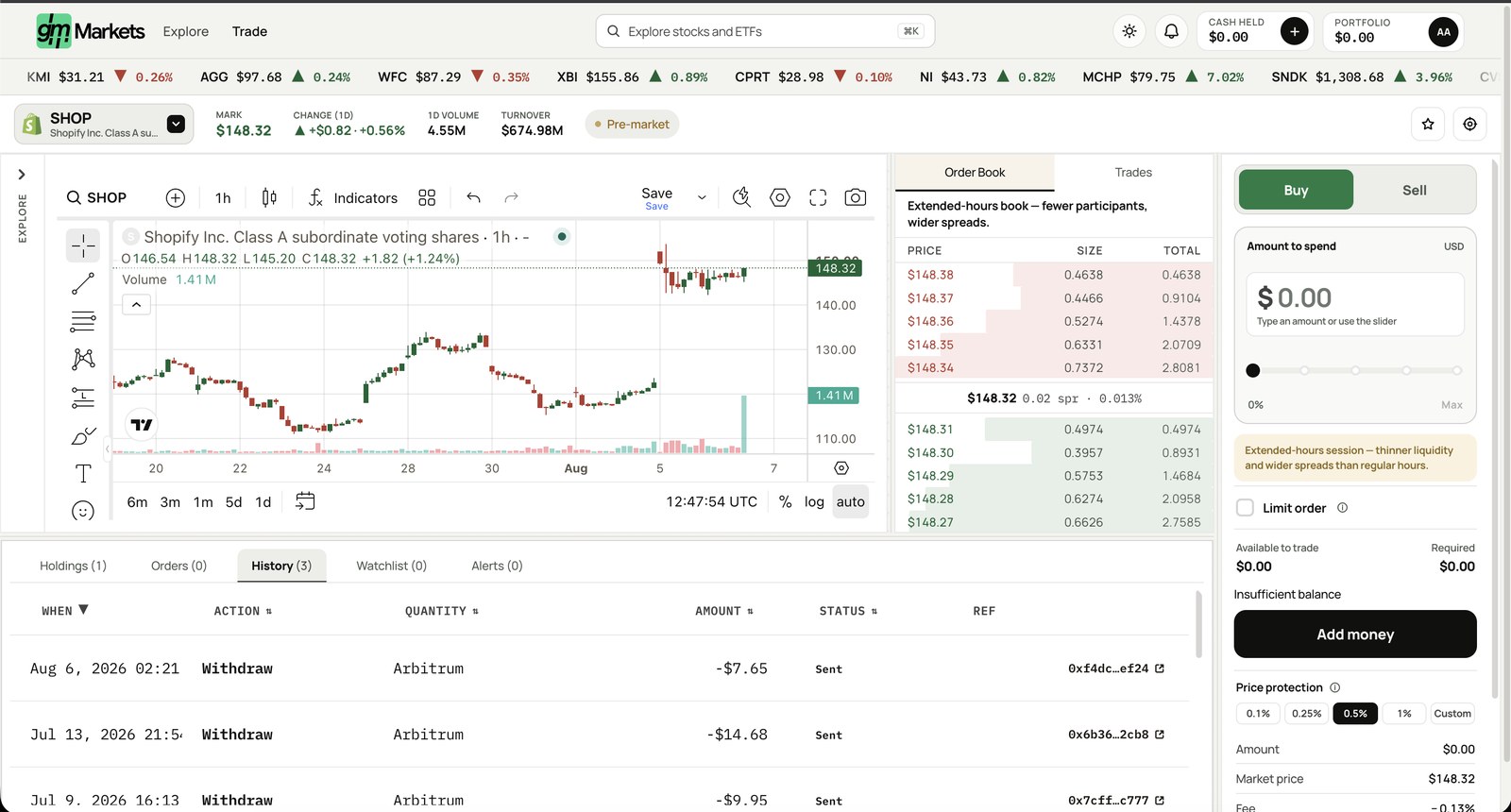Take a chart snapshot with camera icon
The height and width of the screenshot is (812, 1511).
pos(856,197)
